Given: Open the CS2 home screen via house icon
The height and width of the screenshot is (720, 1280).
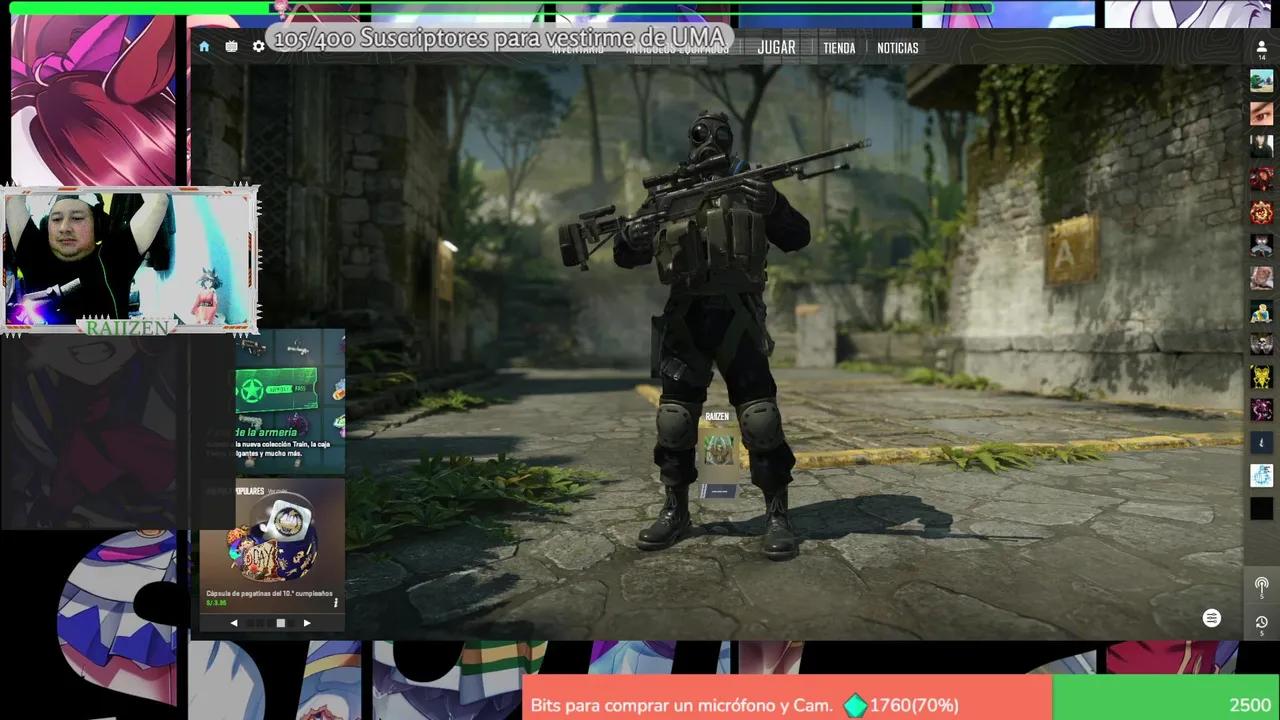Looking at the screenshot, I should (204, 46).
